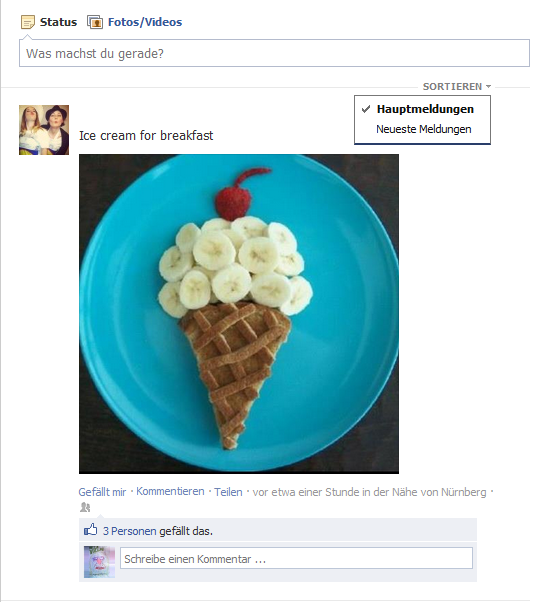Open the 3 Personen likes list
542x602 pixels.
point(129,531)
